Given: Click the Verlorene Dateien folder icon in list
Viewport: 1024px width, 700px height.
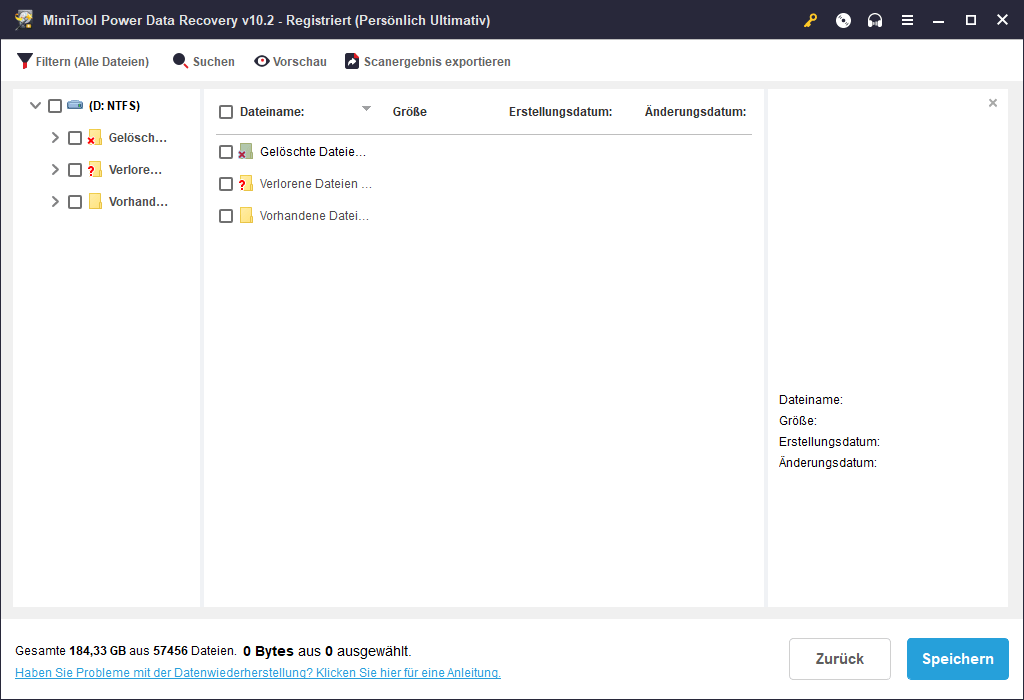Looking at the screenshot, I should (246, 183).
